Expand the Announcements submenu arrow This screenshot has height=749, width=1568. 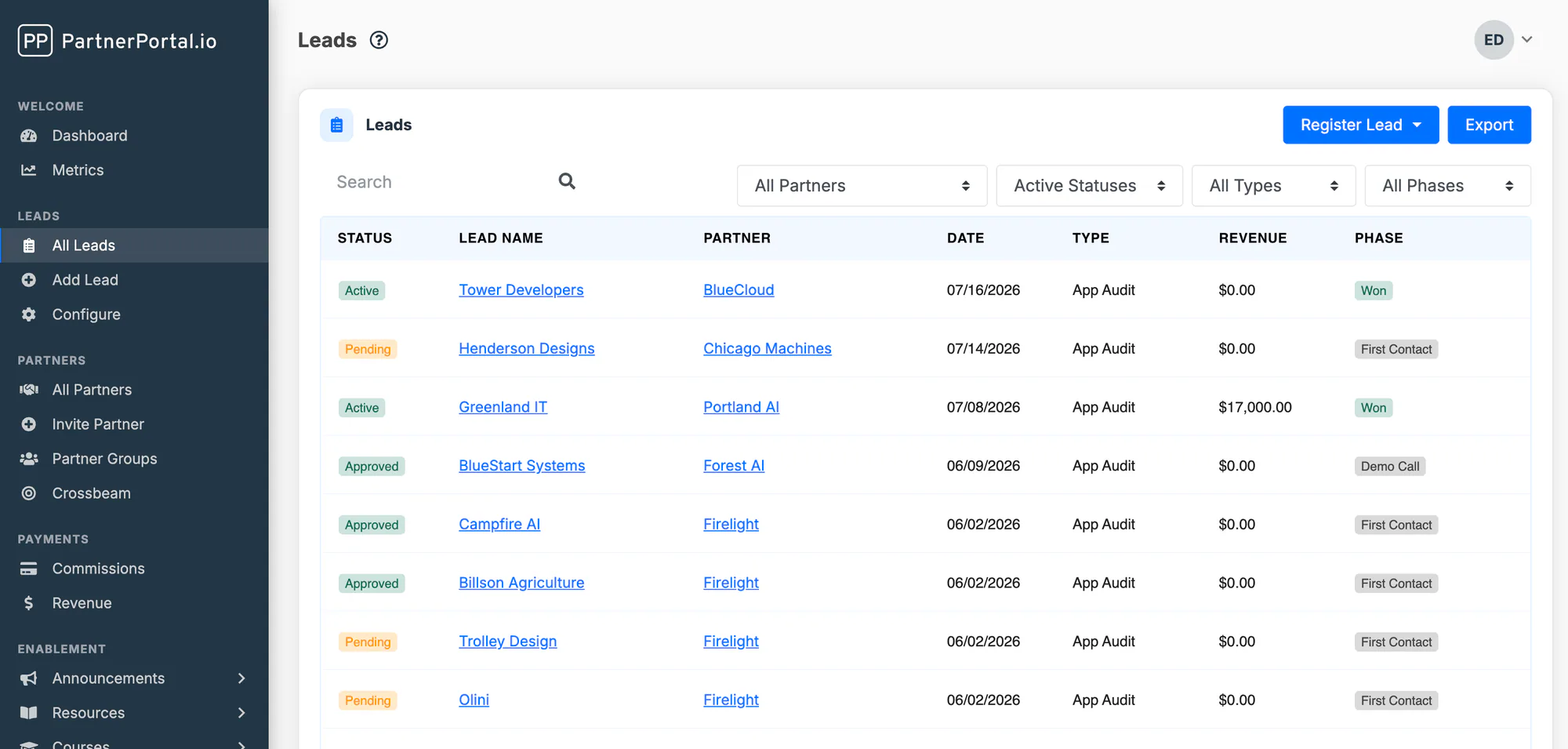coord(241,678)
